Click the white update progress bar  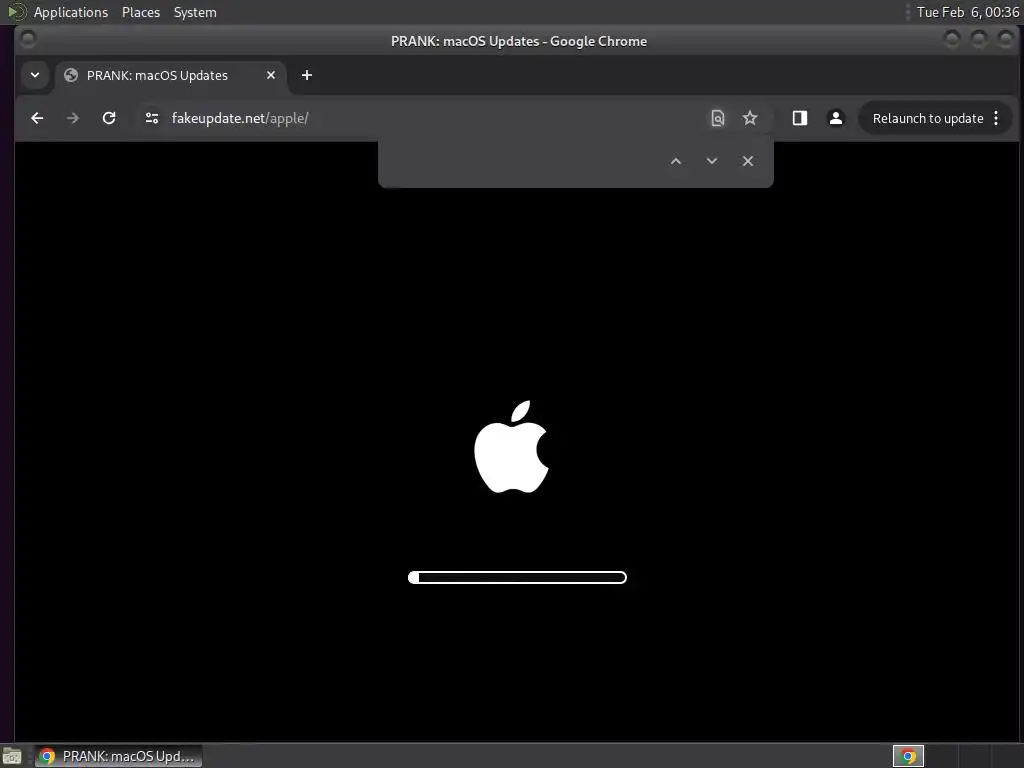click(517, 577)
